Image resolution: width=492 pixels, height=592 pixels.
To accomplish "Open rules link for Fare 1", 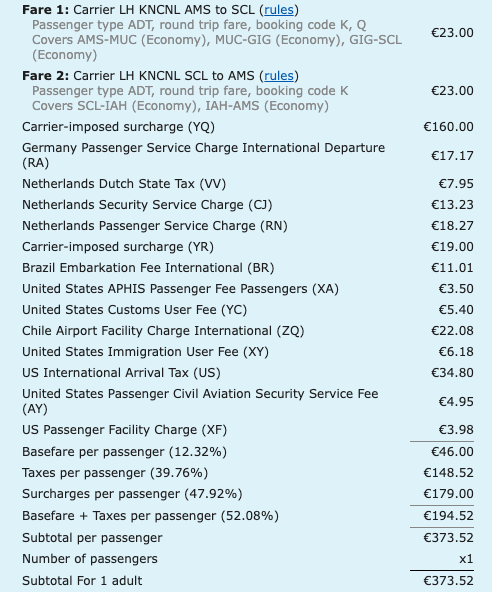I will point(279,10).
